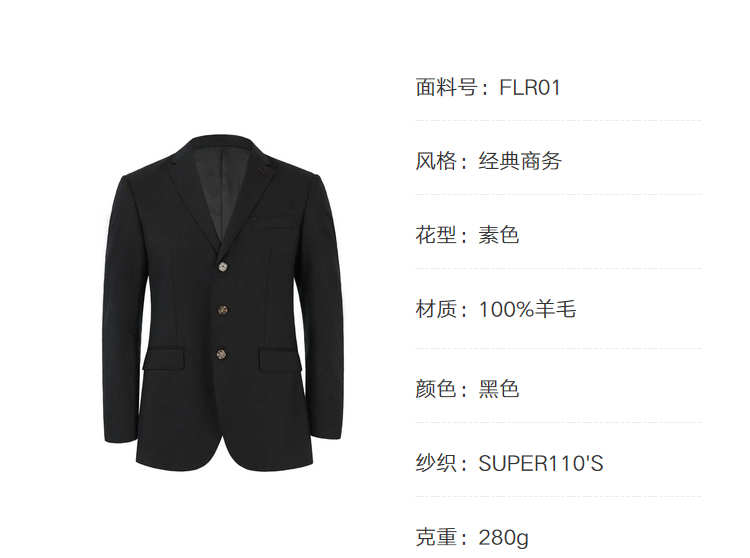Click the 材质 label

point(435,309)
